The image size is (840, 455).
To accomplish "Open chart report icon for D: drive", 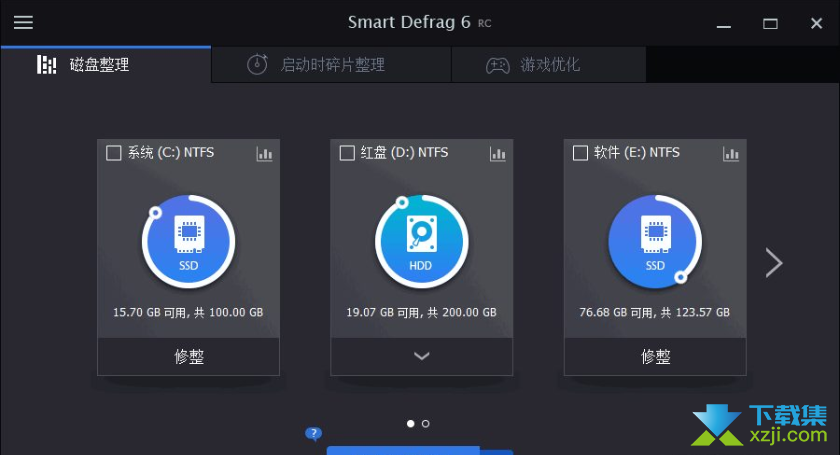I will pos(498,154).
